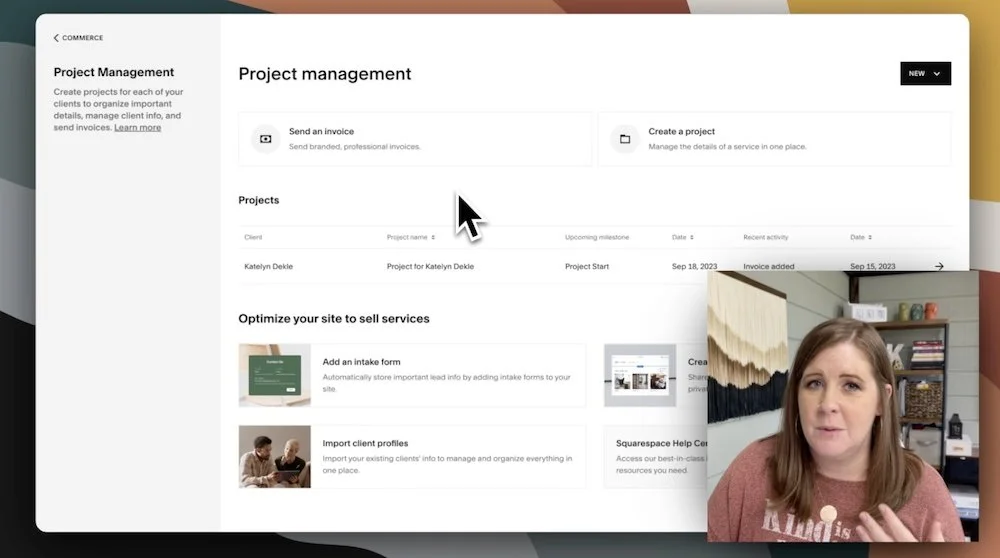Click 'Optimize your site to sell services' heading

coord(334,319)
